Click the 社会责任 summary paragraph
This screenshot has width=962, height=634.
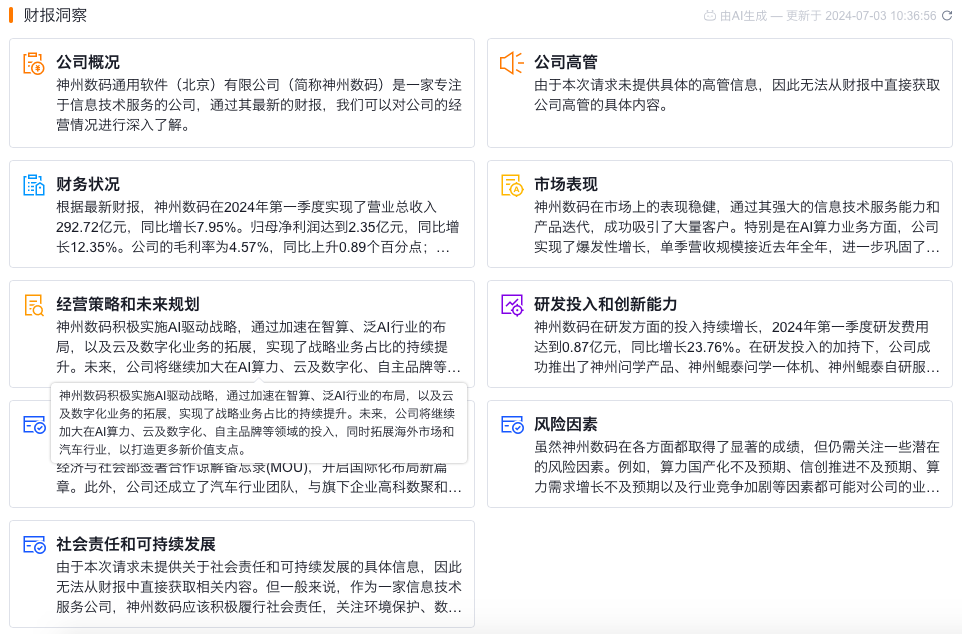coord(259,587)
